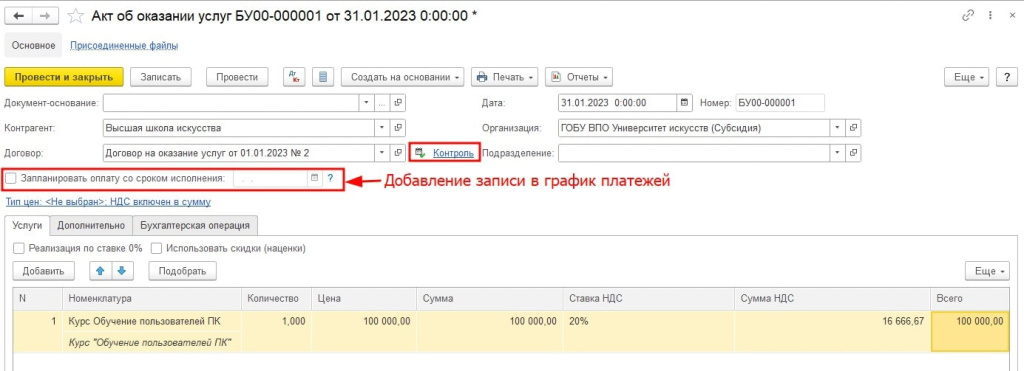
Task: Copy link to document with chain icon
Action: coord(968,16)
